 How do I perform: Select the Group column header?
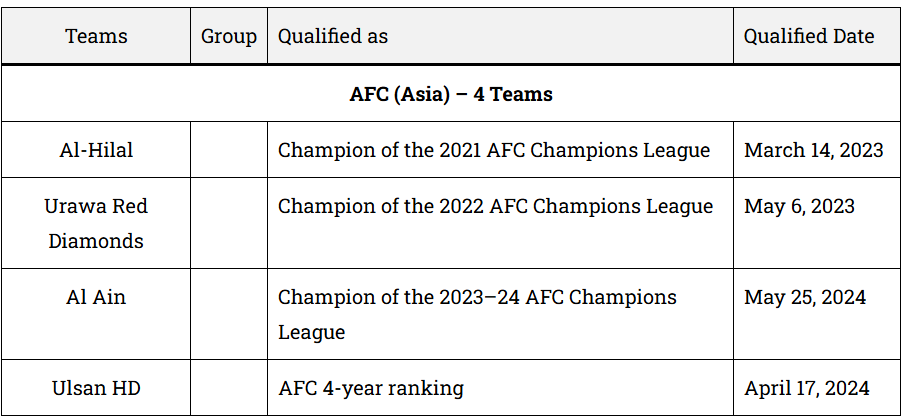pyautogui.click(x=229, y=36)
